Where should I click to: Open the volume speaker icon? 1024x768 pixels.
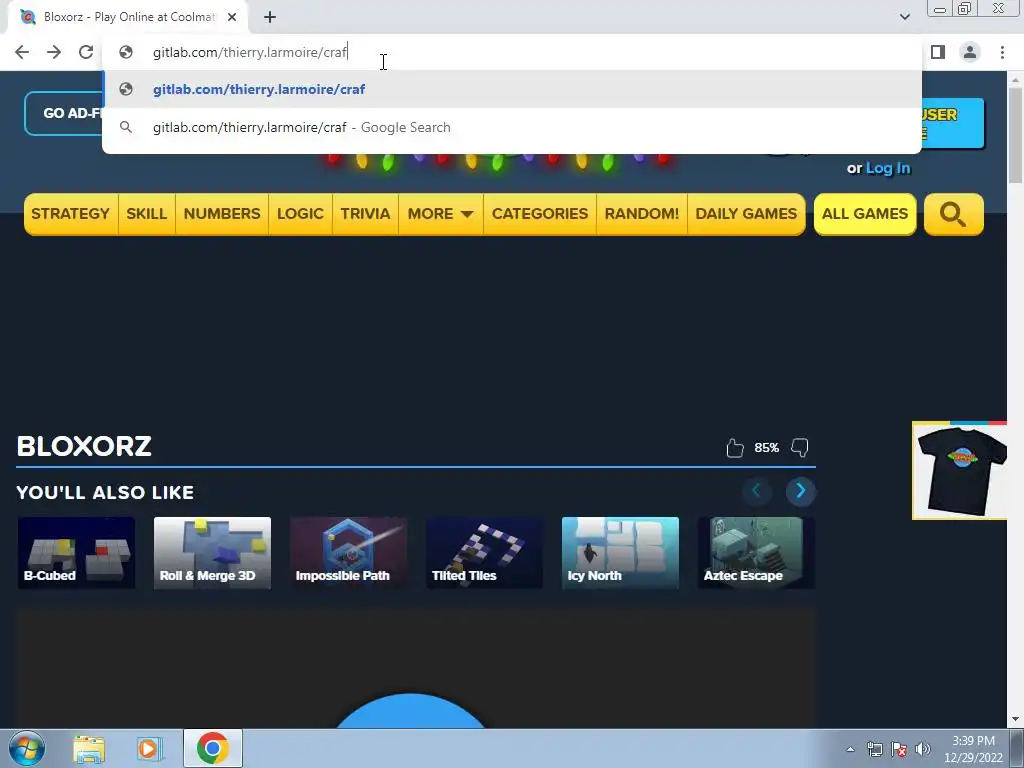[x=923, y=749]
